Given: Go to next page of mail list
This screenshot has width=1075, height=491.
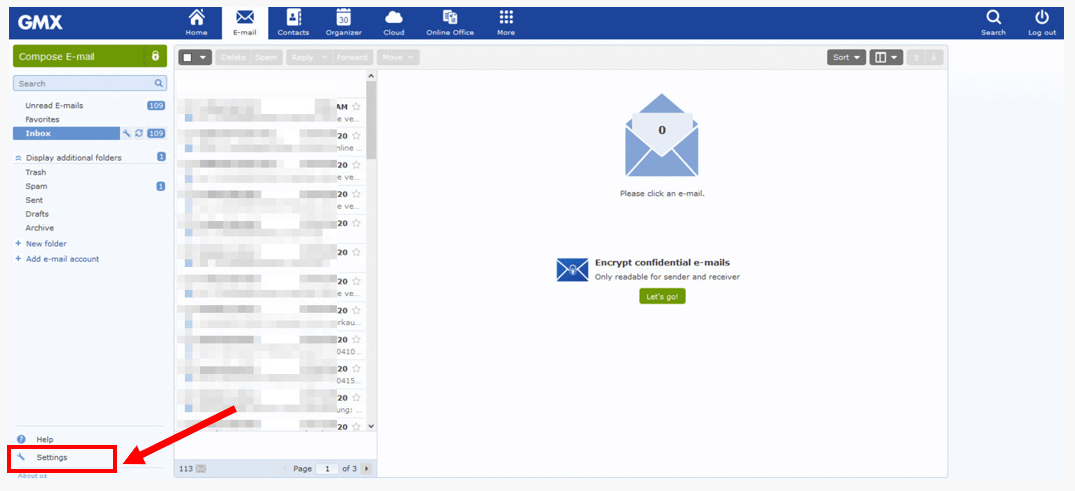Looking at the screenshot, I should (x=367, y=469).
